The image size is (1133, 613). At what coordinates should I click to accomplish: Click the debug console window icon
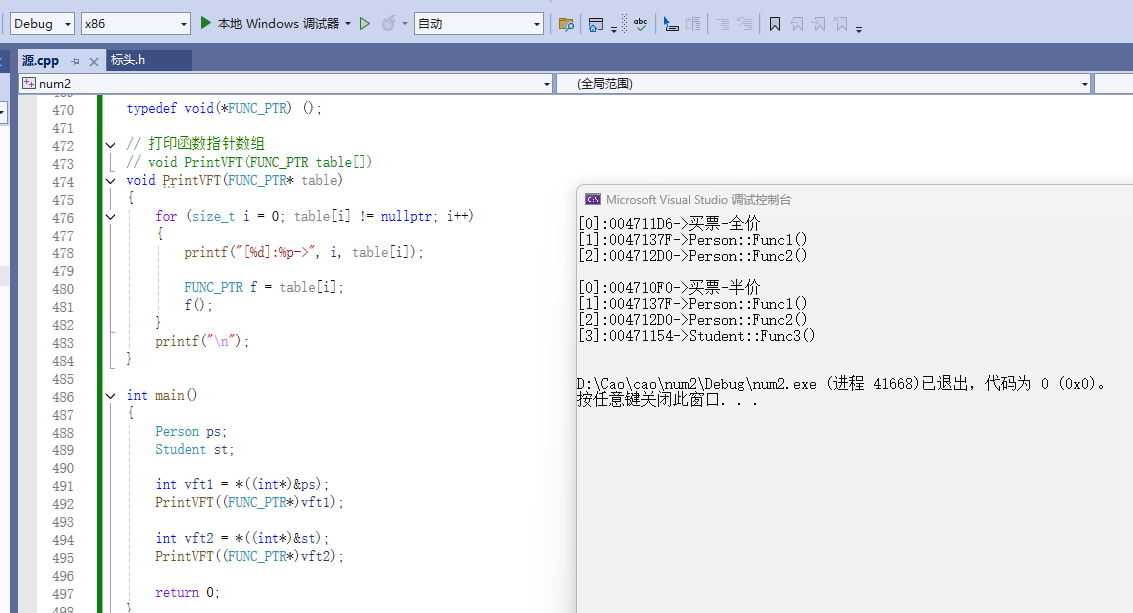tap(593, 200)
